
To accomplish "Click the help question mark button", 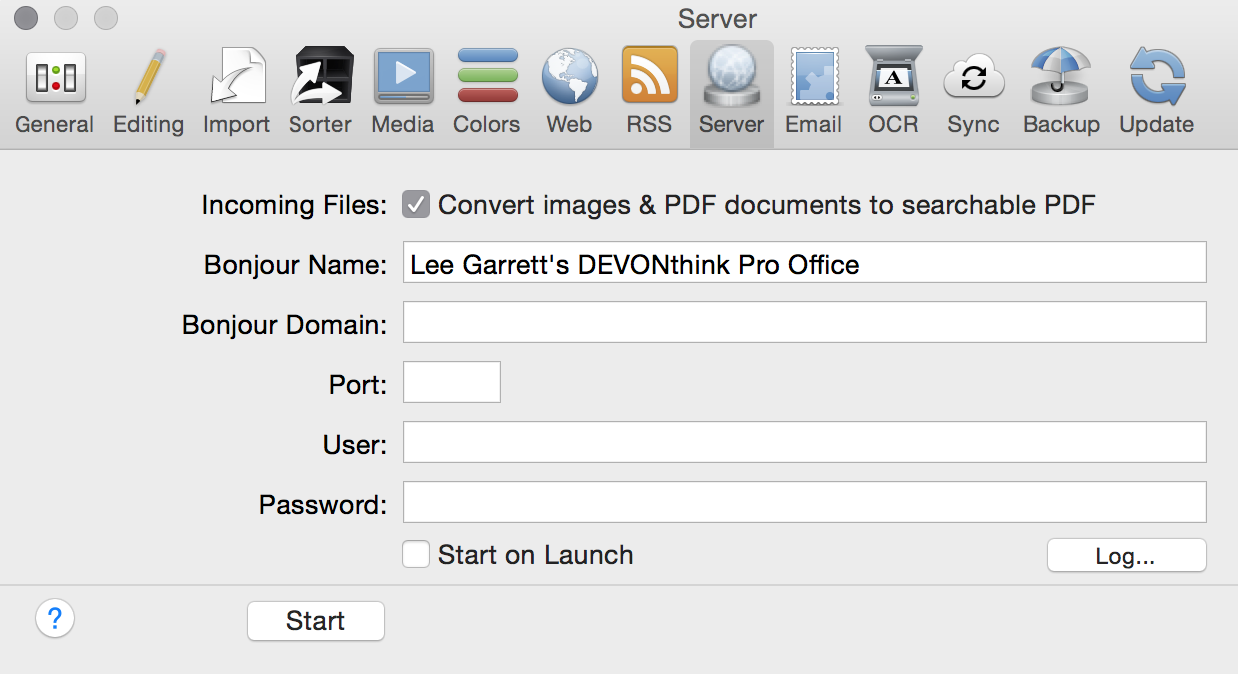I will click(55, 618).
